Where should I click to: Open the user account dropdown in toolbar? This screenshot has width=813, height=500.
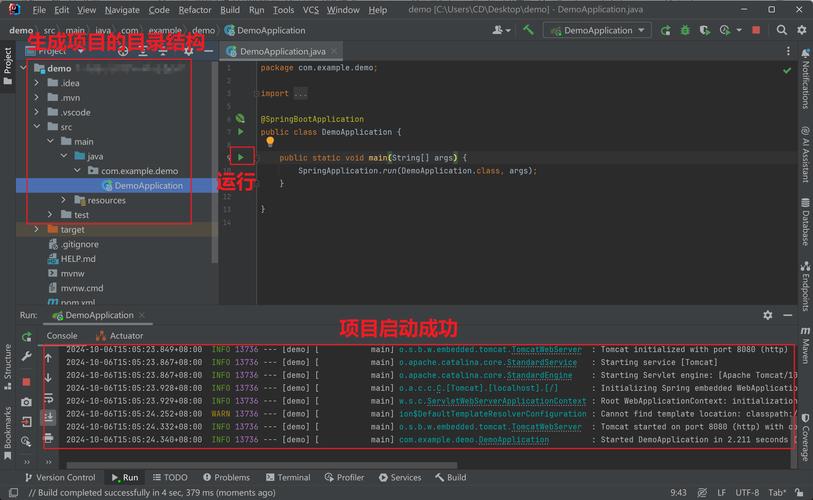501,30
